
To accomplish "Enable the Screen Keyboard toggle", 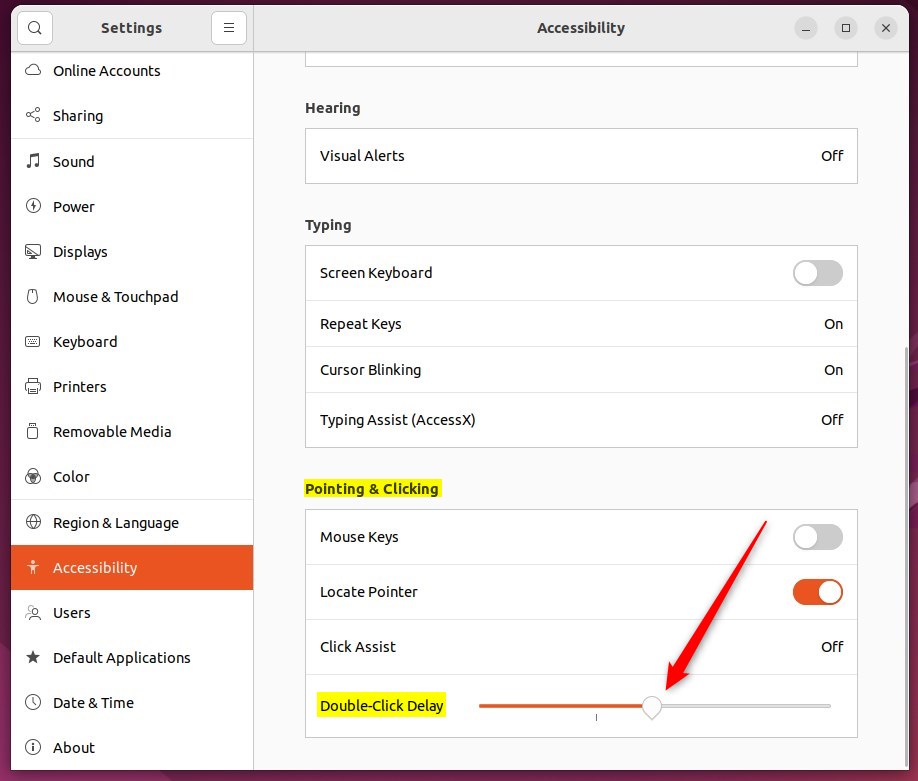I will [817, 273].
